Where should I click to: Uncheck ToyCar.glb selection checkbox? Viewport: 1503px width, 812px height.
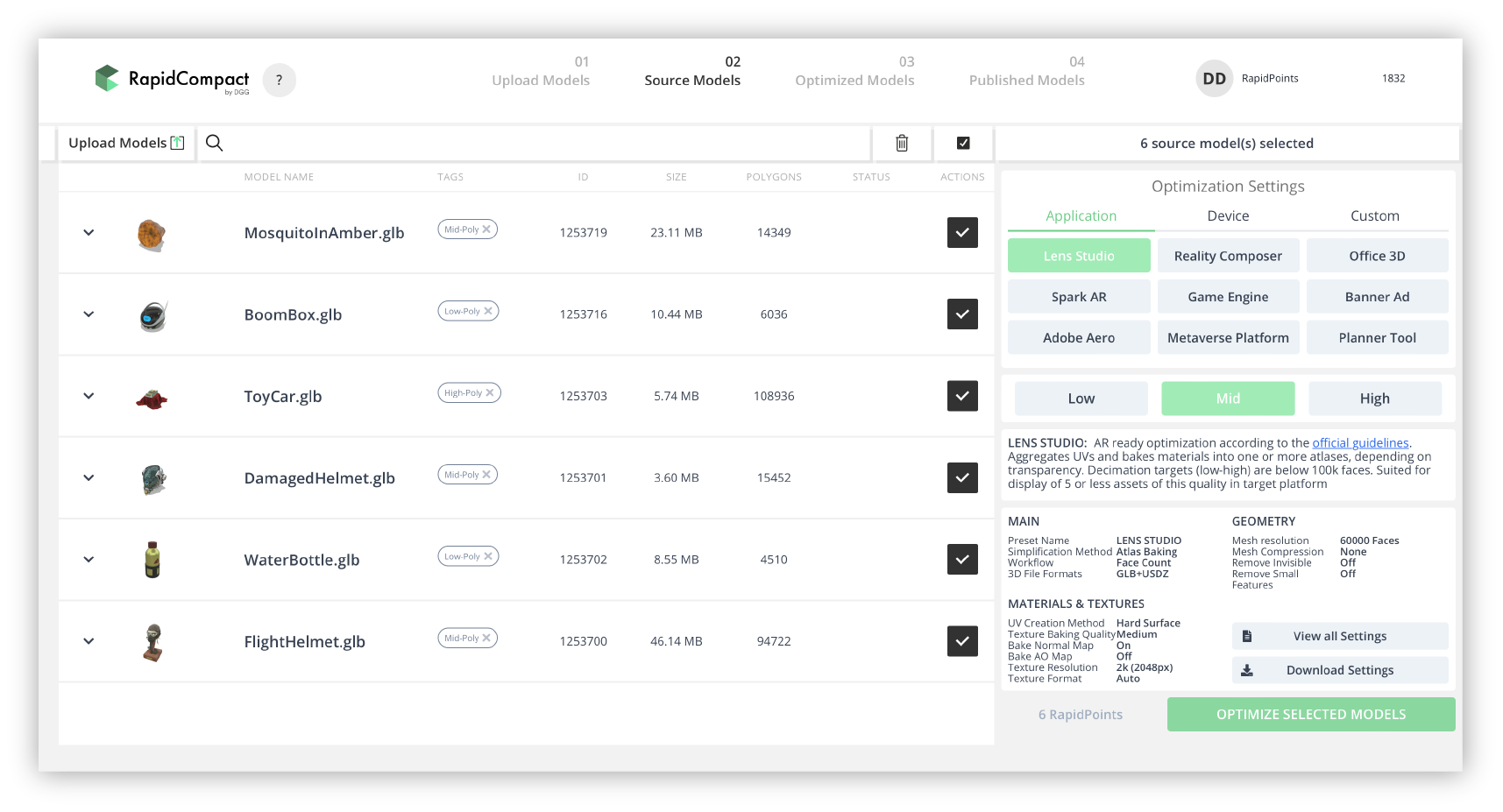[962, 396]
